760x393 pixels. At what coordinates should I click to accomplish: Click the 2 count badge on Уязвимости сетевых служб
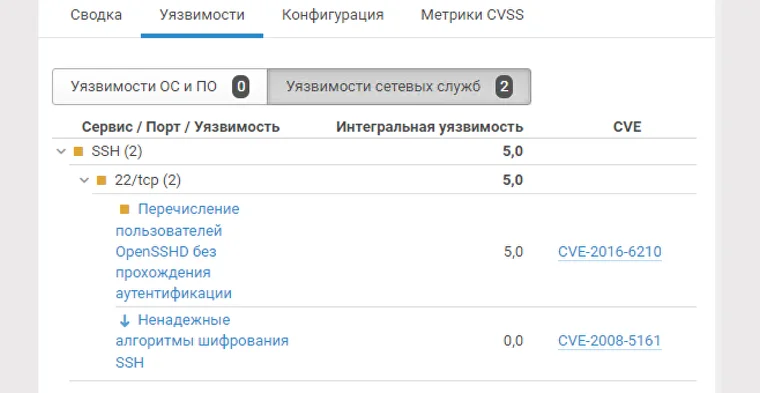pyautogui.click(x=504, y=87)
